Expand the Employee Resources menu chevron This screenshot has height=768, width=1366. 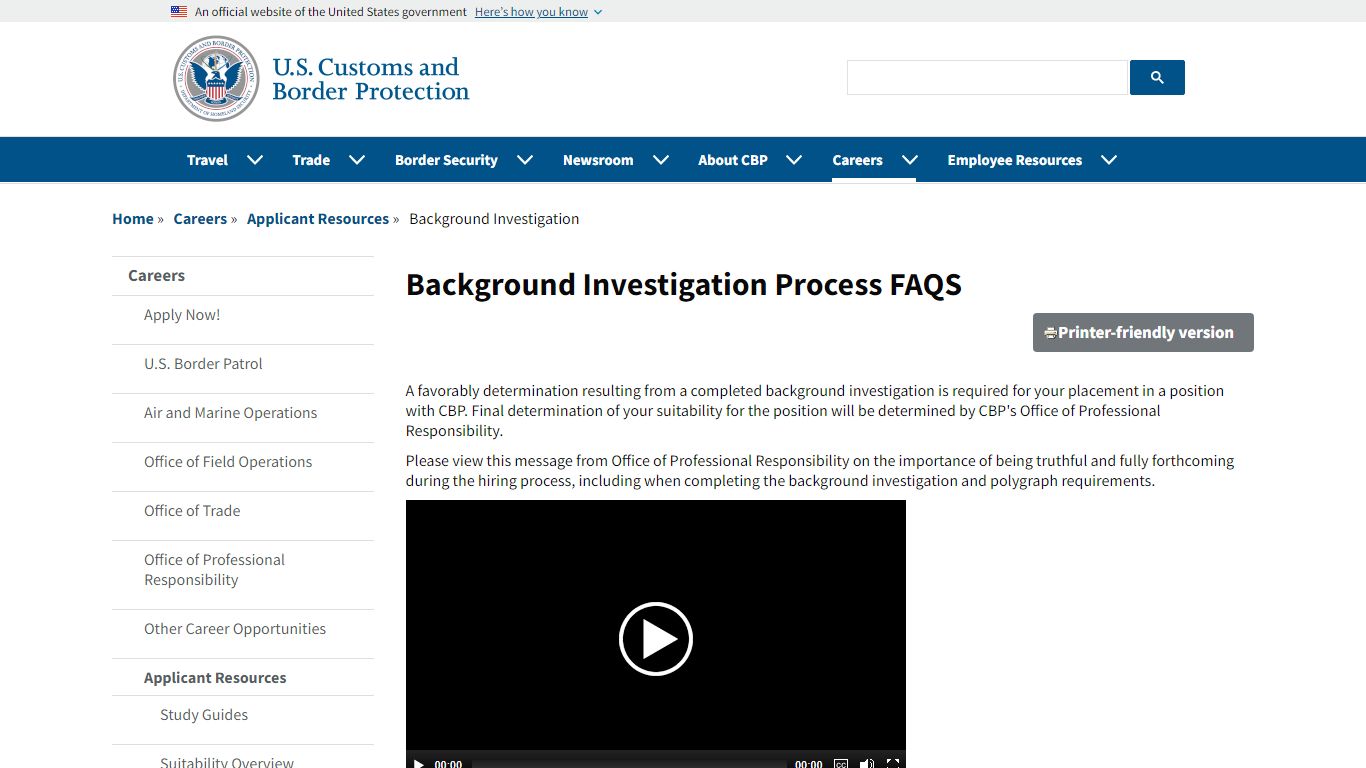point(1109,160)
